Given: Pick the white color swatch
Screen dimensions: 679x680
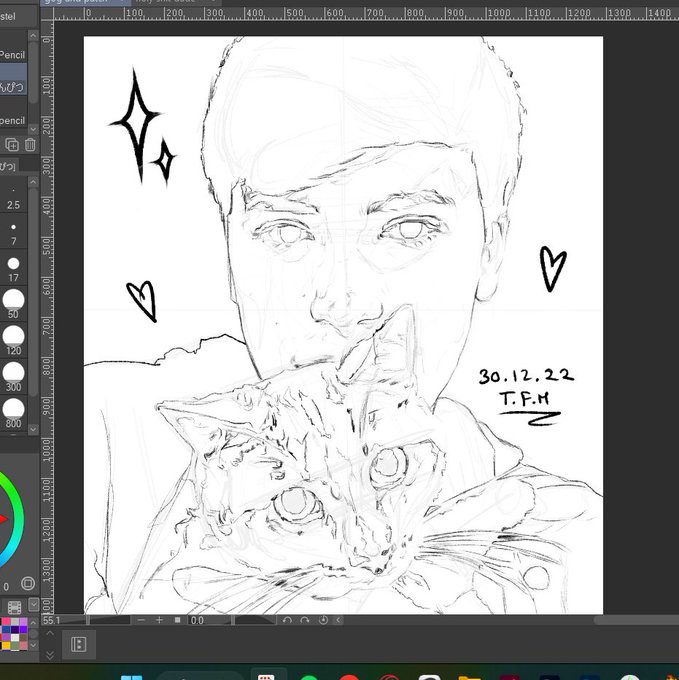Looking at the screenshot, I should (15, 638).
